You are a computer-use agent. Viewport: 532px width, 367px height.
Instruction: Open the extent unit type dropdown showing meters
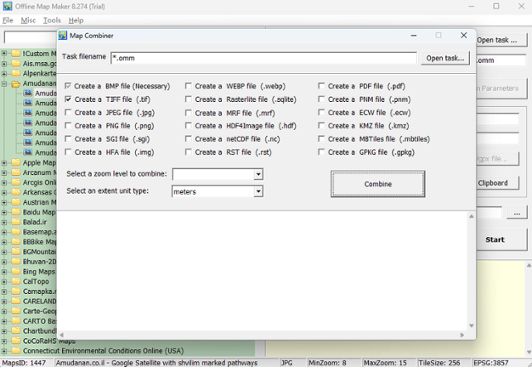click(x=258, y=192)
